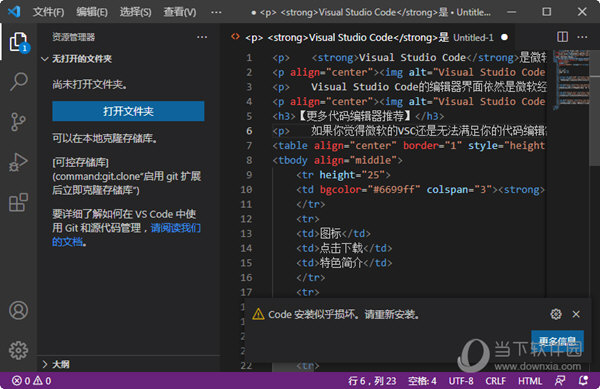
Task: Open the 编辑(E) menu
Action: tap(92, 12)
